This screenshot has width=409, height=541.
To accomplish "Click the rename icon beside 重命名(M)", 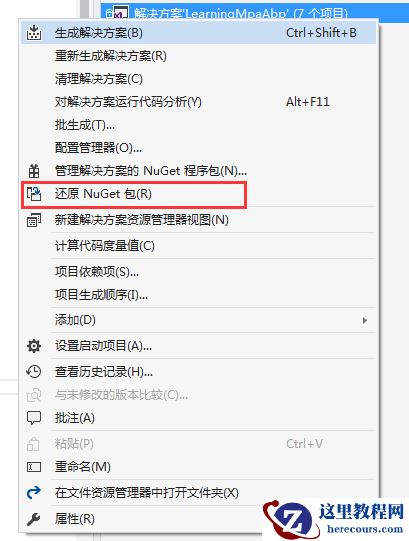I will pyautogui.click(x=34, y=467).
